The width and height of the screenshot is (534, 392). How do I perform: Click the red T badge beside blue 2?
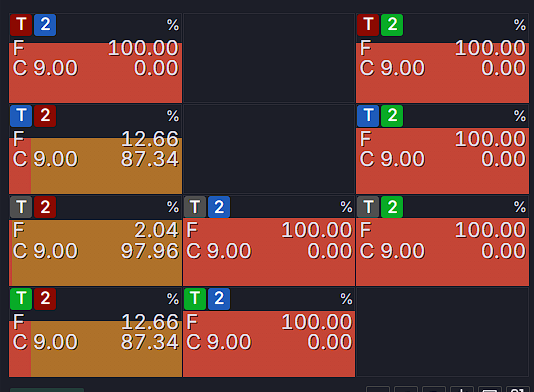[21, 25]
